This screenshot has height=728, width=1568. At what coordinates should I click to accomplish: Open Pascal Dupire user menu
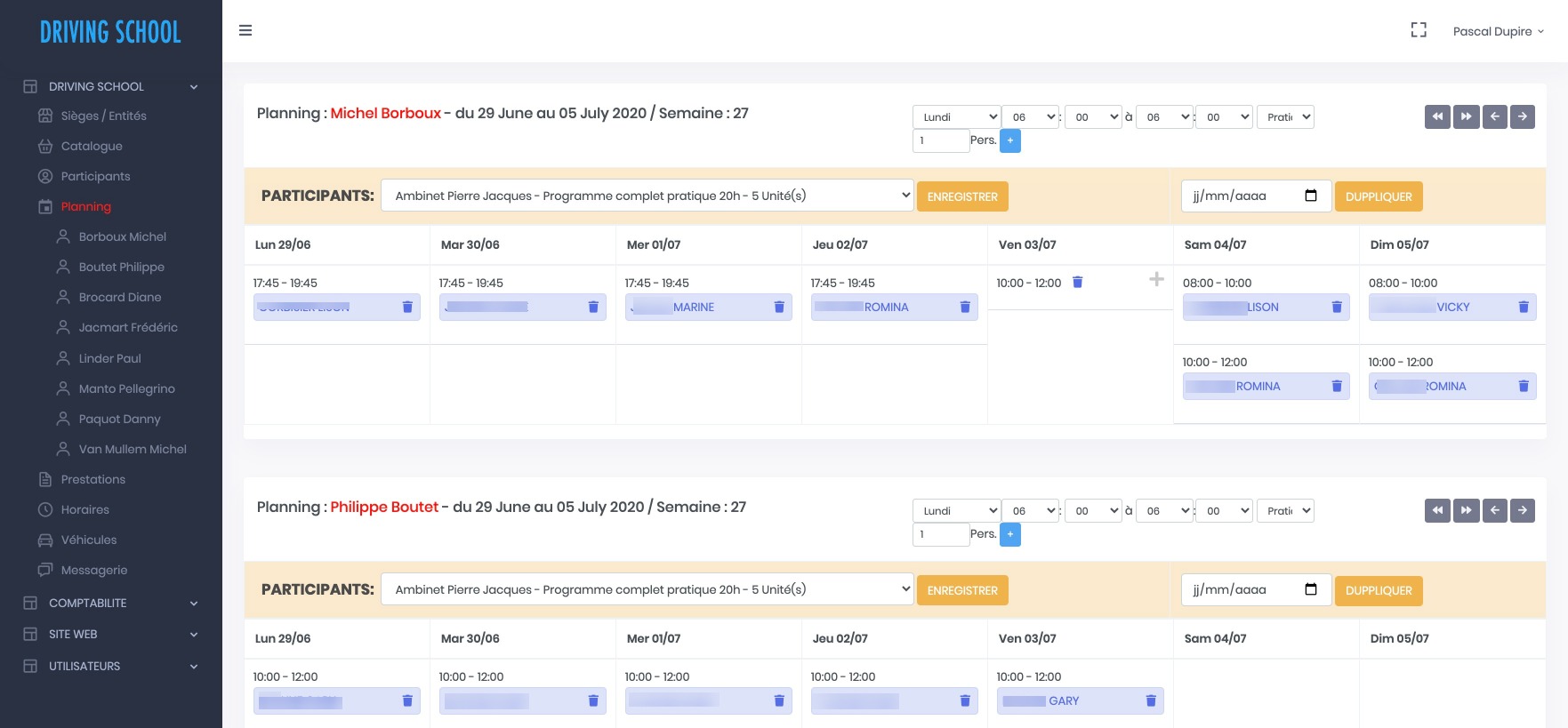click(x=1498, y=31)
